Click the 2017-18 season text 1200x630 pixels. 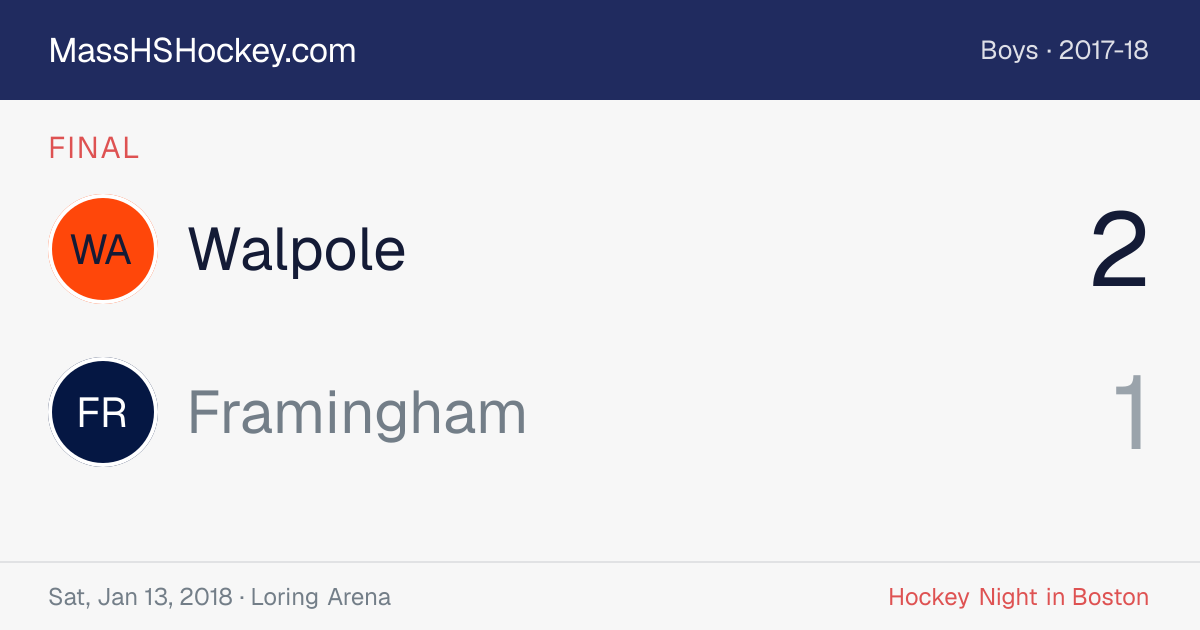(1104, 50)
